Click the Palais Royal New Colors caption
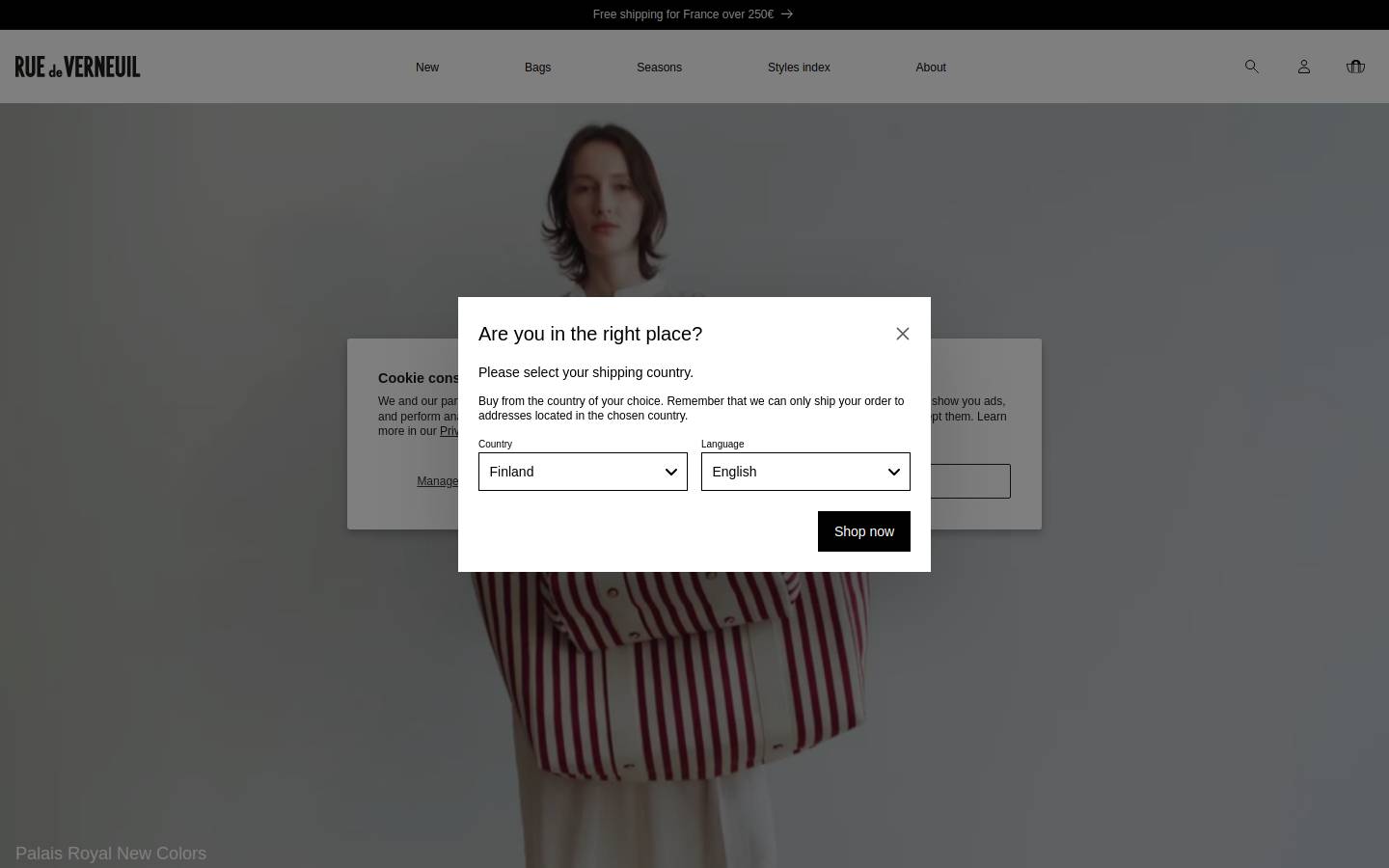This screenshot has height=868, width=1389. (x=111, y=854)
